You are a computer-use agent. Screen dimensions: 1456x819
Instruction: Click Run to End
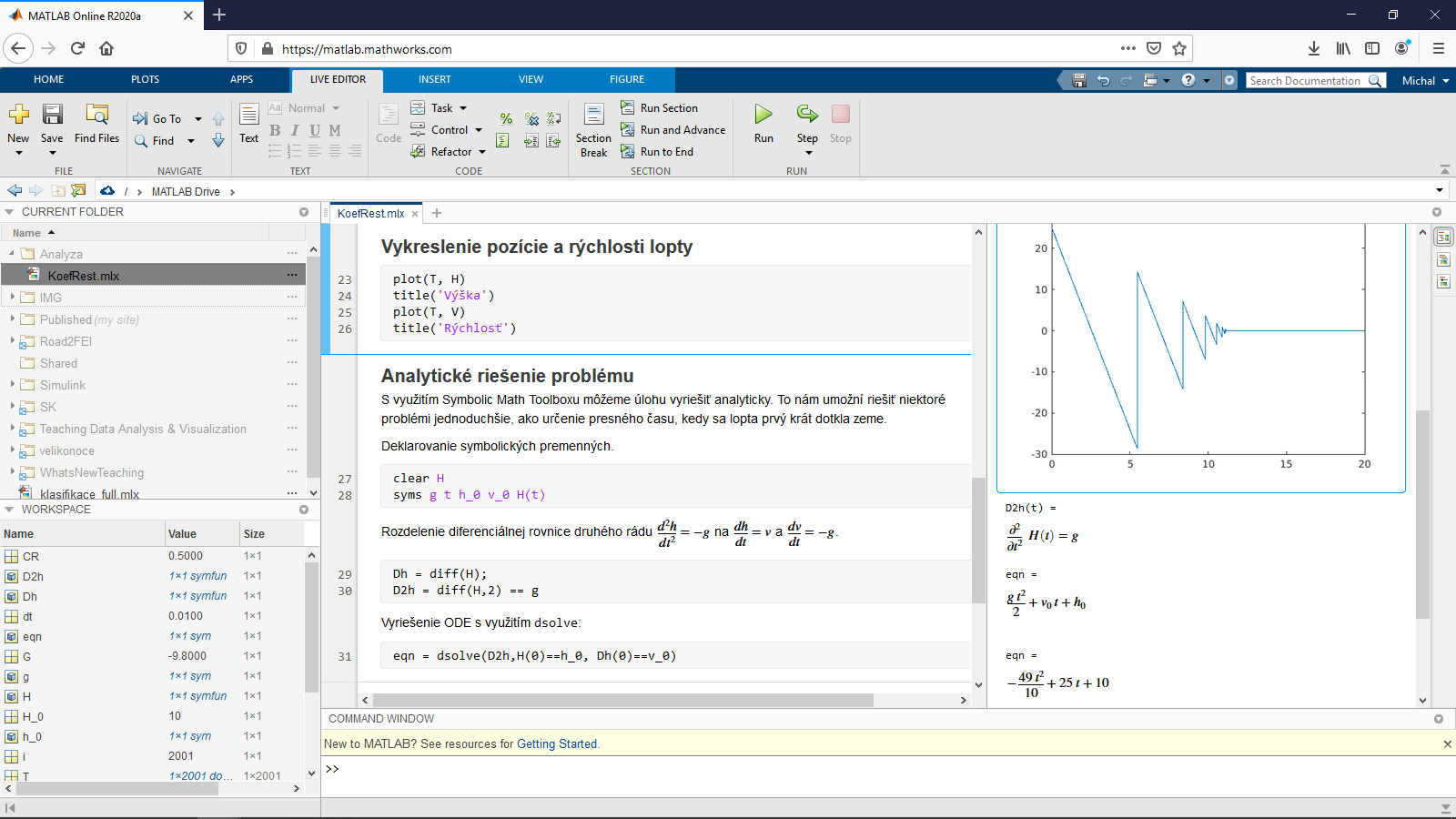coord(657,152)
